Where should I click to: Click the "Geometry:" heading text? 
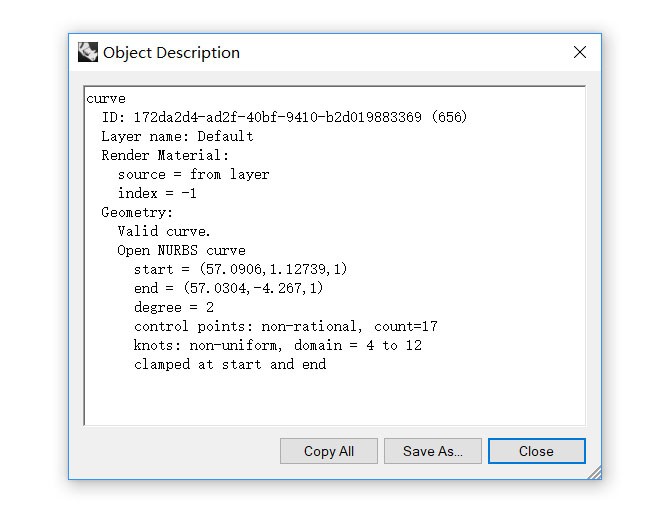point(137,213)
